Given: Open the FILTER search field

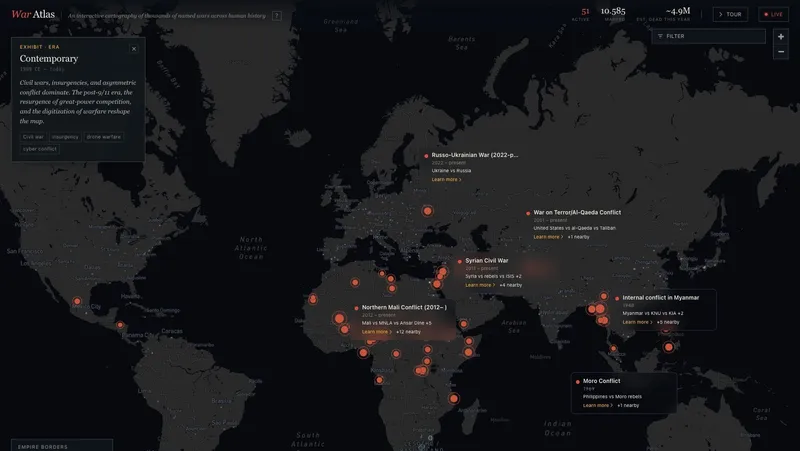Looking at the screenshot, I should click(708, 36).
